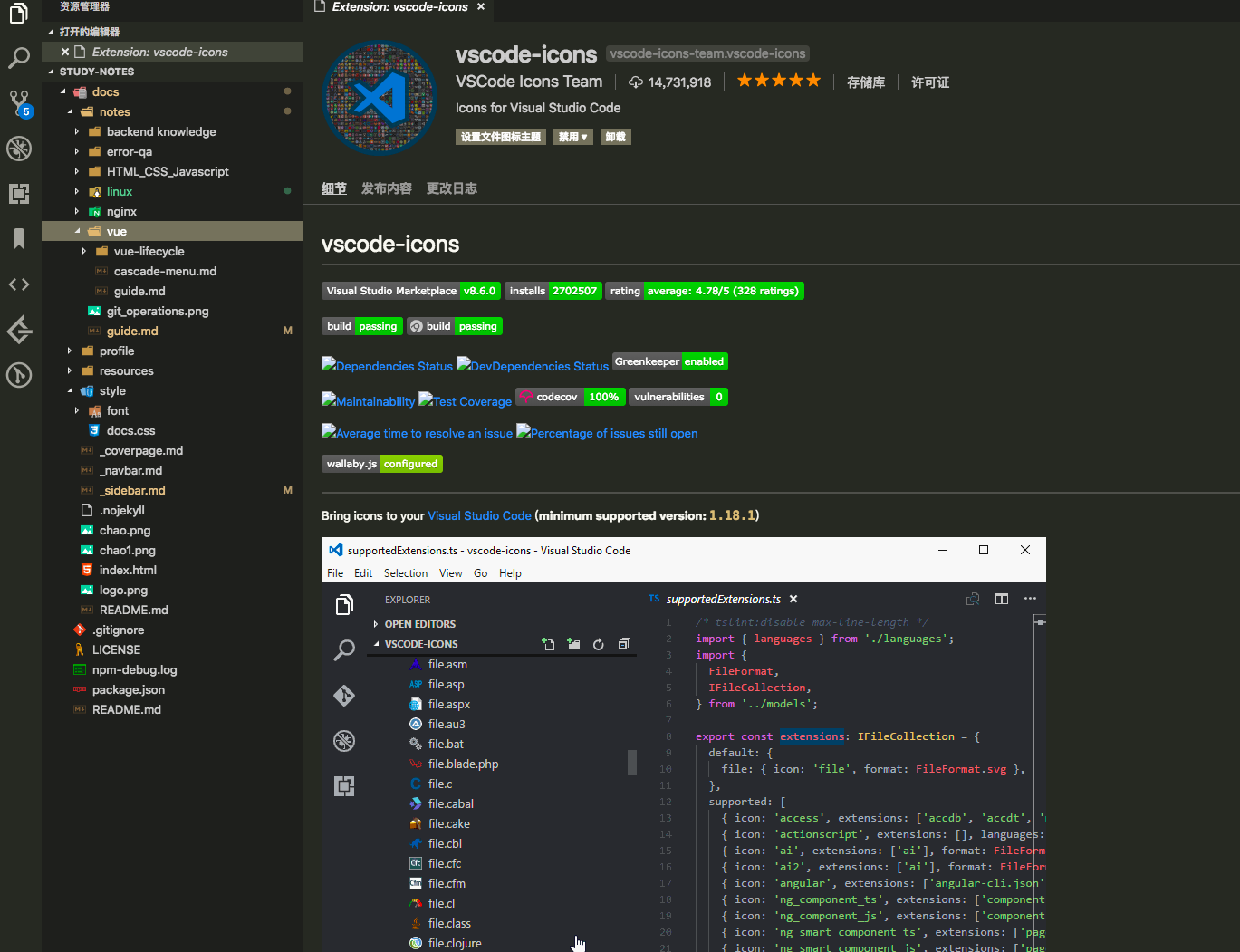Open Source Control view showing 5 changes
The width and height of the screenshot is (1240, 952).
pos(19,103)
